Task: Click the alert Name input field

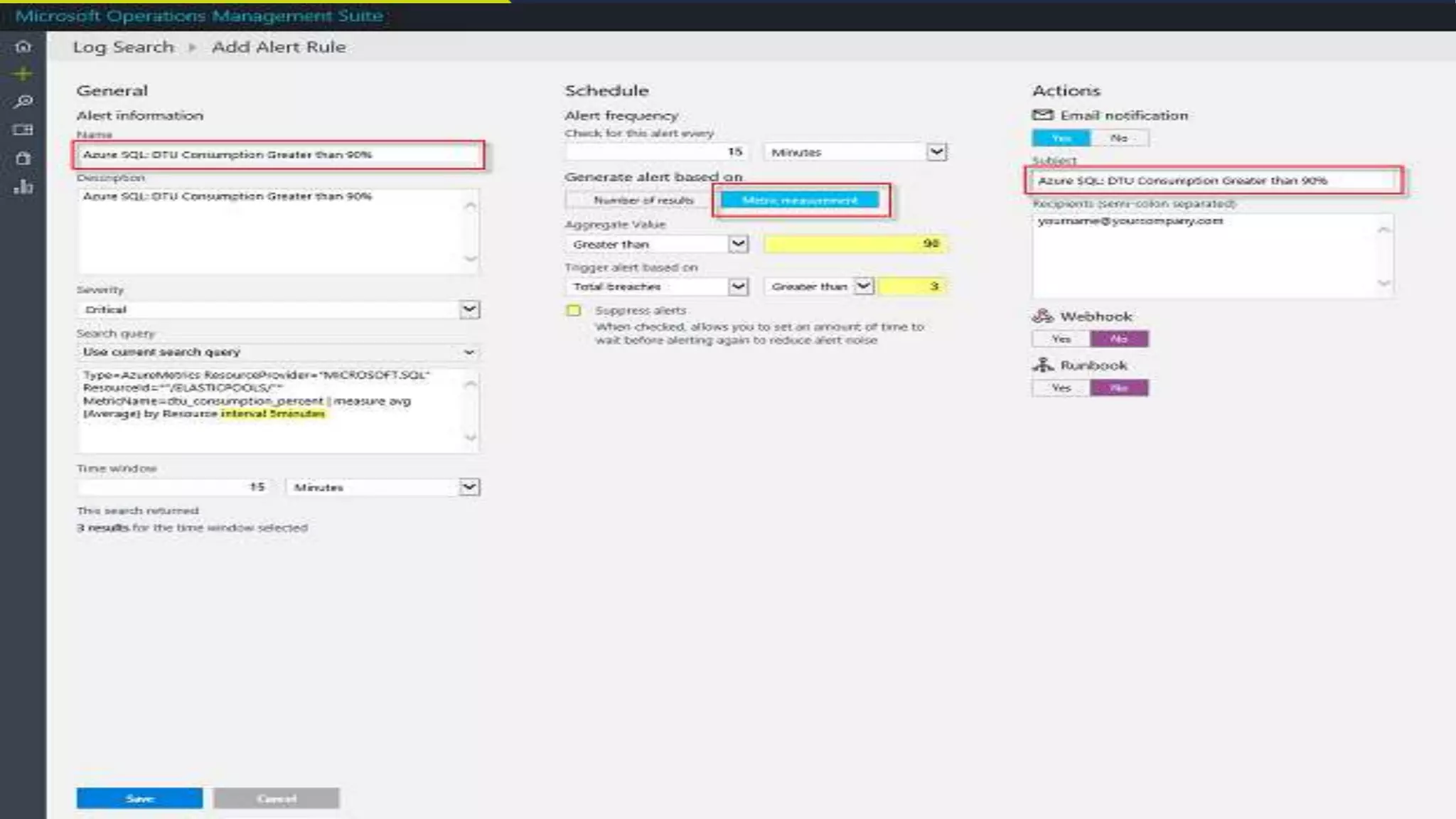Action: [x=278, y=154]
